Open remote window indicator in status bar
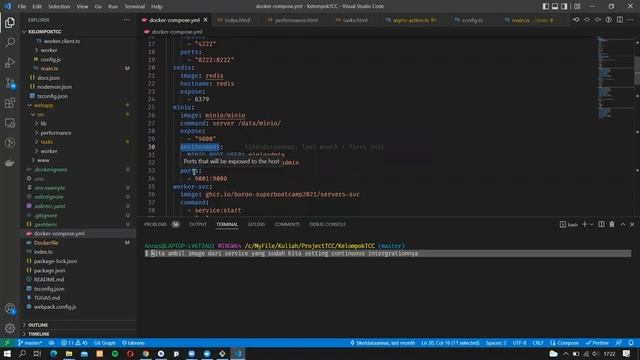 [7, 343]
